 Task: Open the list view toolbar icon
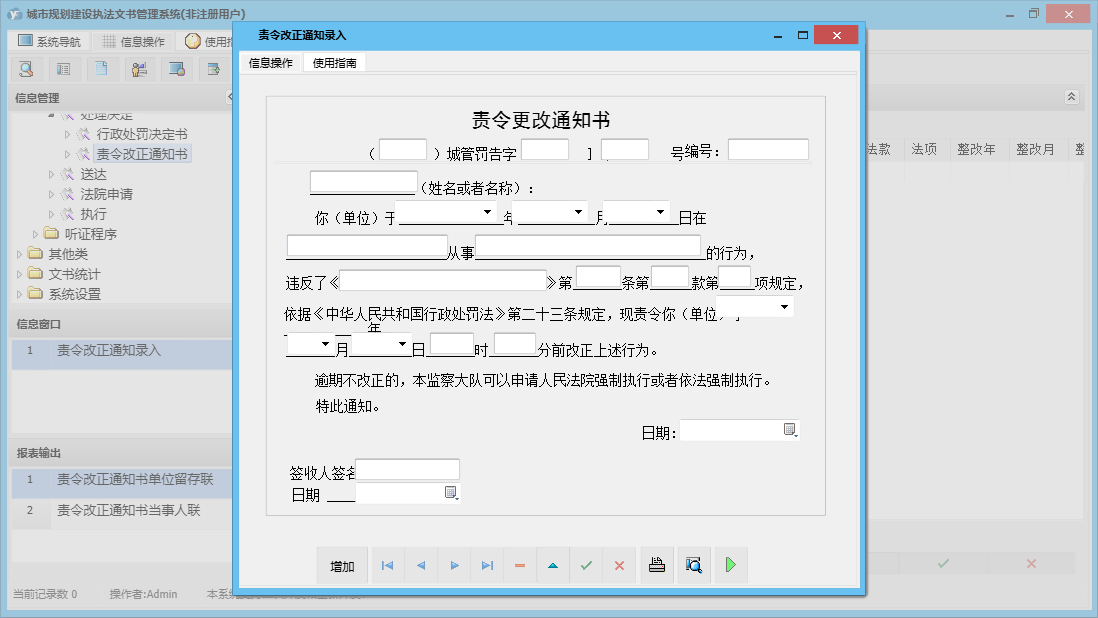point(63,68)
